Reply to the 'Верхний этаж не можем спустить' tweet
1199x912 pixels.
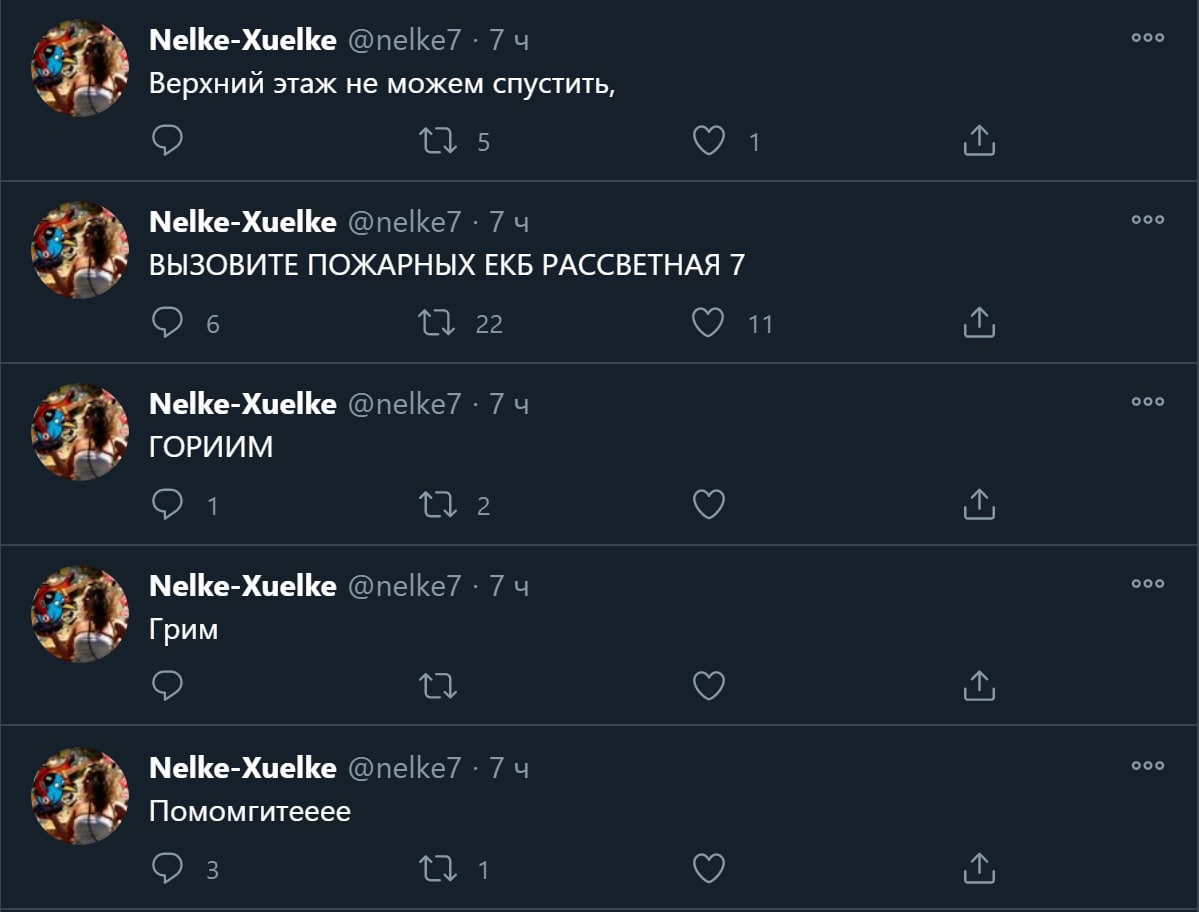167,141
